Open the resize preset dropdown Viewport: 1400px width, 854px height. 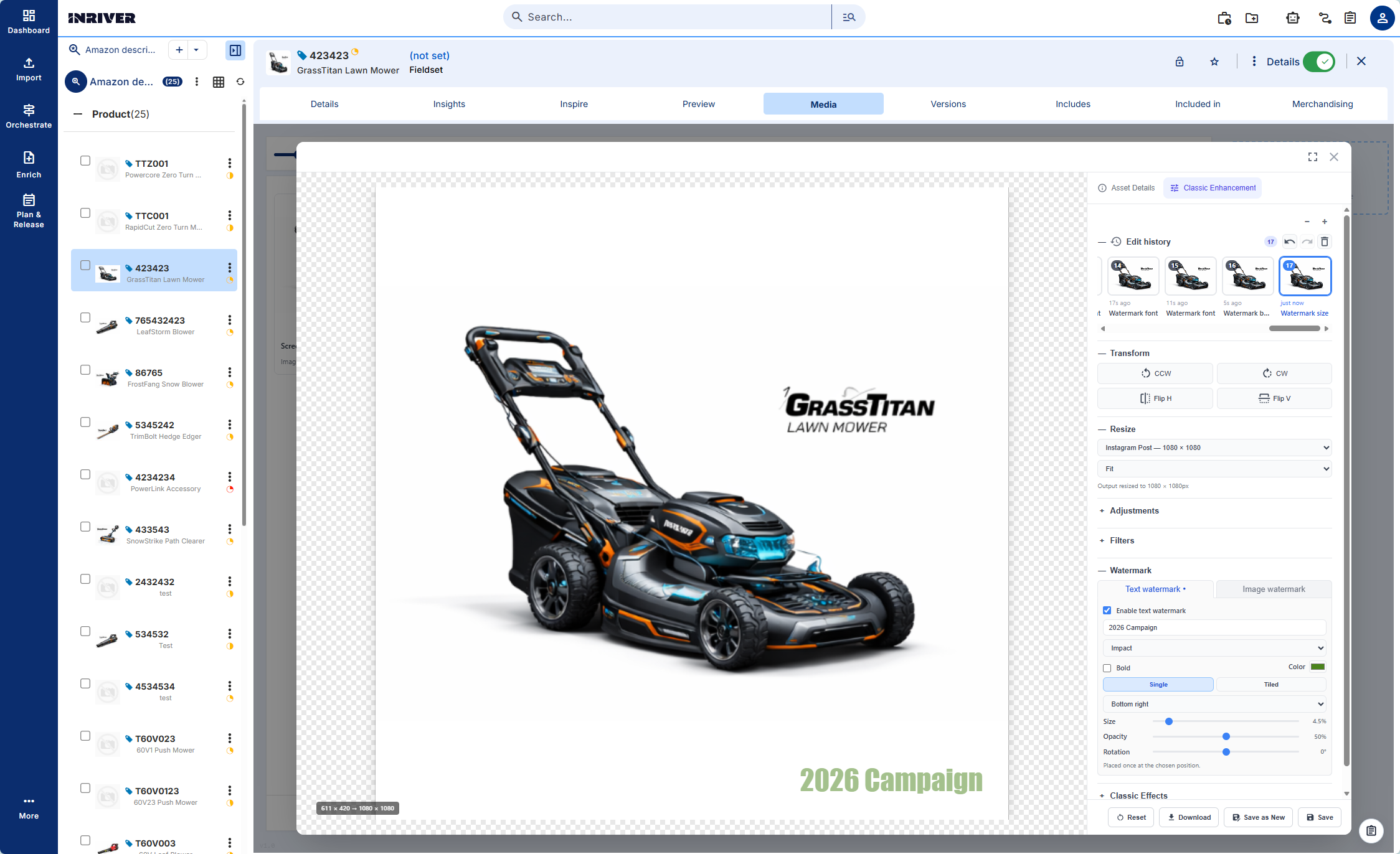1214,448
